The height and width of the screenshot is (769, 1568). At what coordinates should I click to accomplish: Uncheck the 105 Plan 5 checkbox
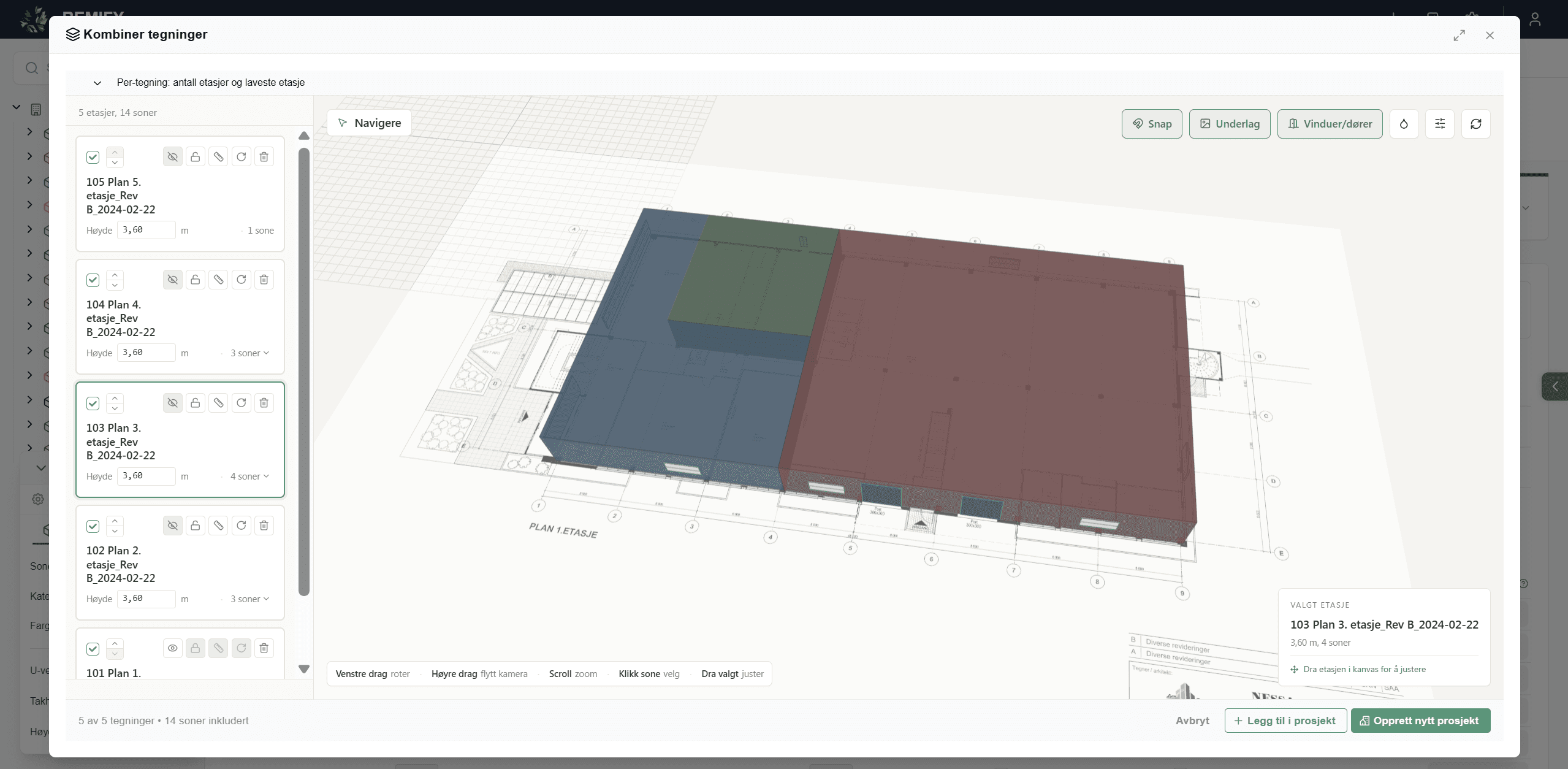click(93, 157)
